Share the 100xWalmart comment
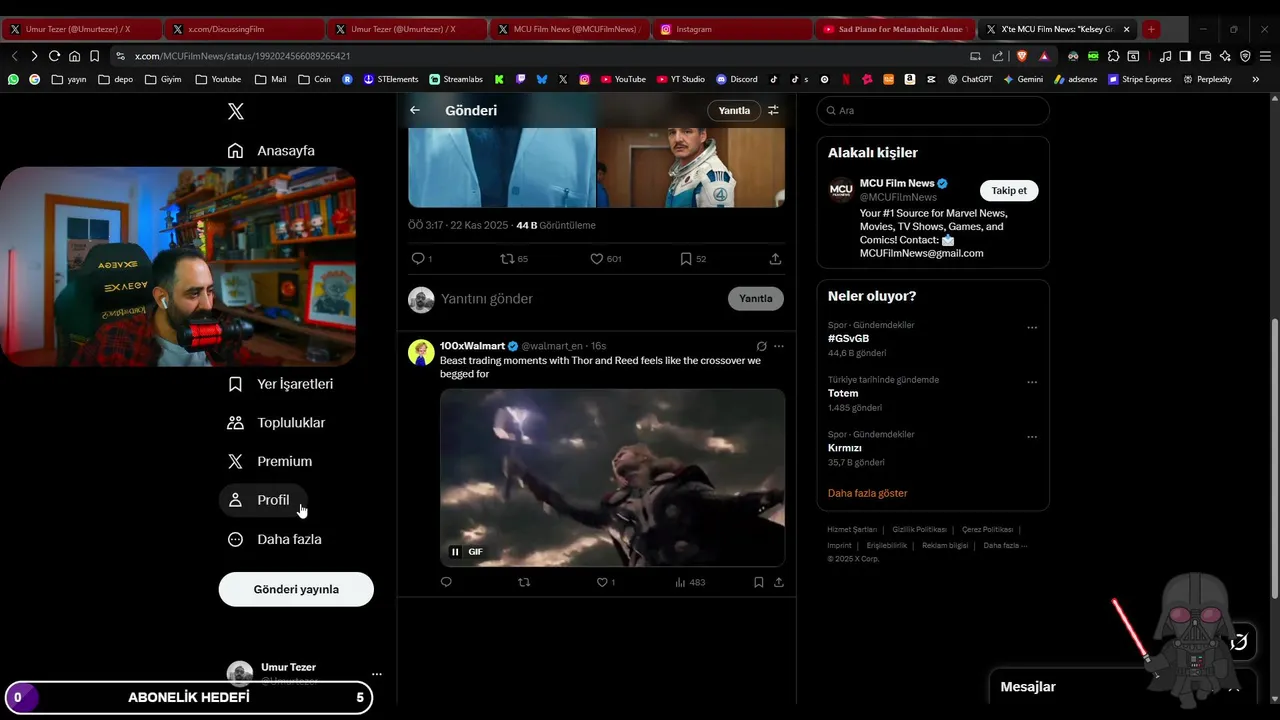This screenshot has width=1280, height=720. (x=779, y=582)
